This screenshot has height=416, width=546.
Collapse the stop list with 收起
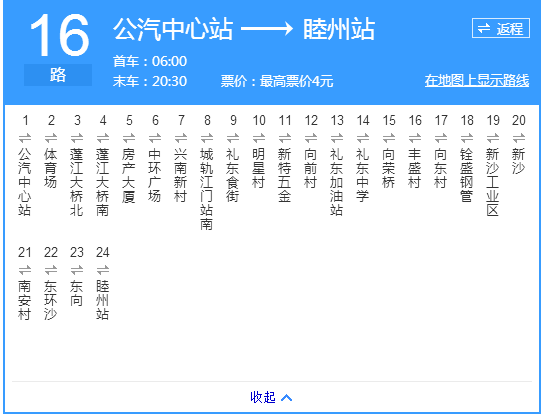click(x=271, y=397)
